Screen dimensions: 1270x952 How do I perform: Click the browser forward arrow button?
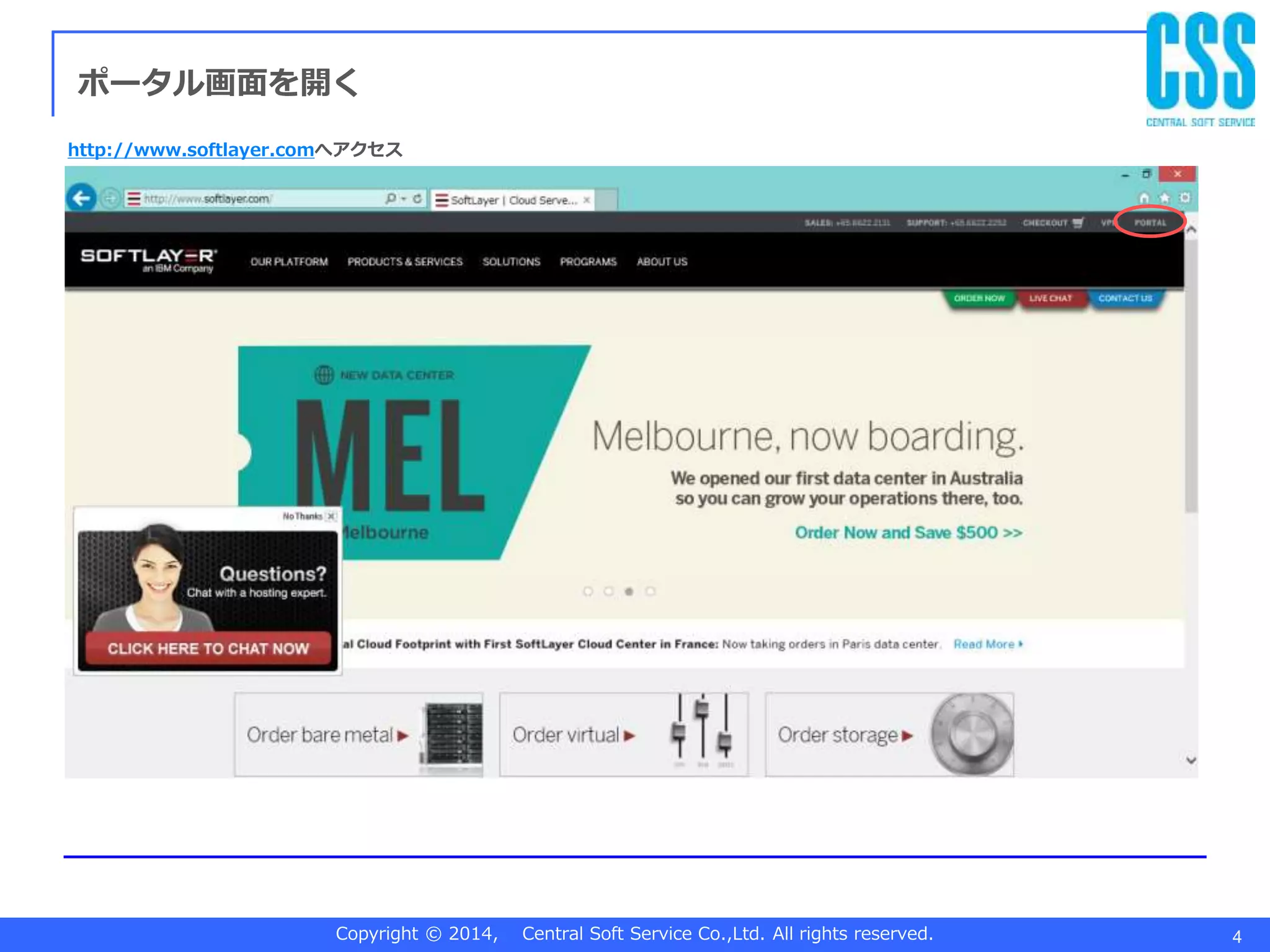(110, 198)
